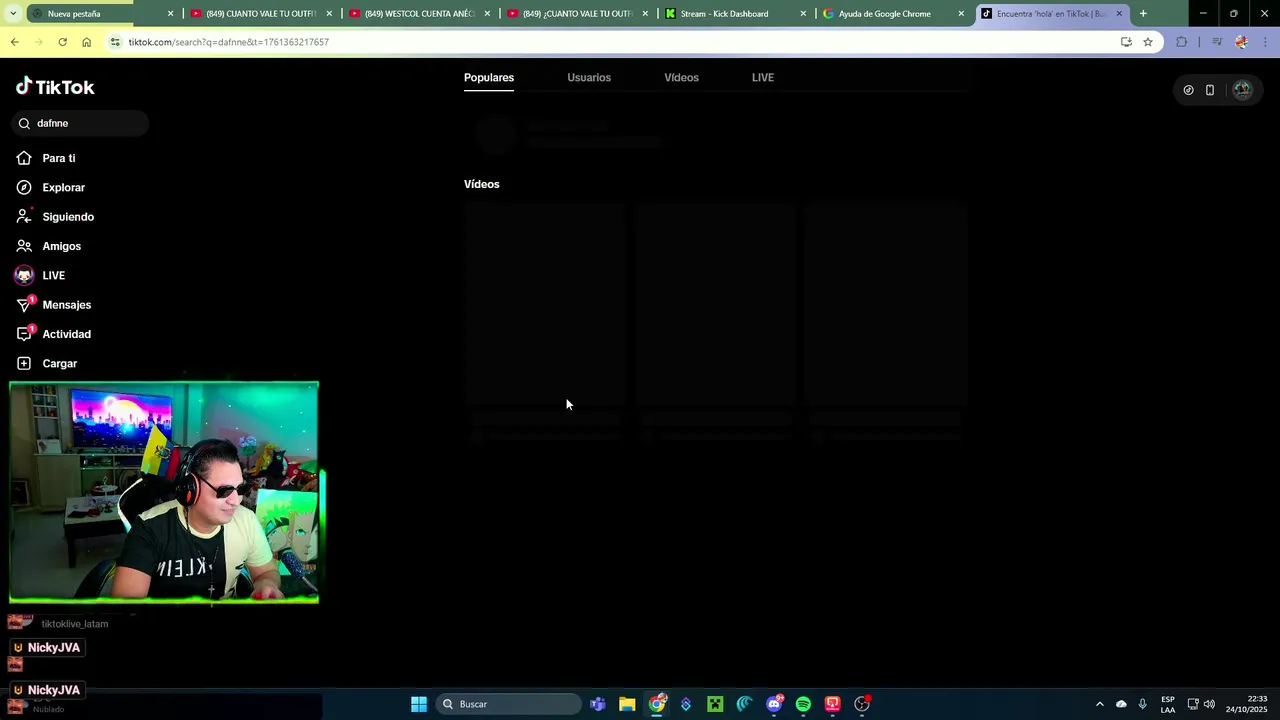Viewport: 1280px width, 720px height.
Task: Click the TikTok coins icon at top right
Action: pyautogui.click(x=1188, y=90)
